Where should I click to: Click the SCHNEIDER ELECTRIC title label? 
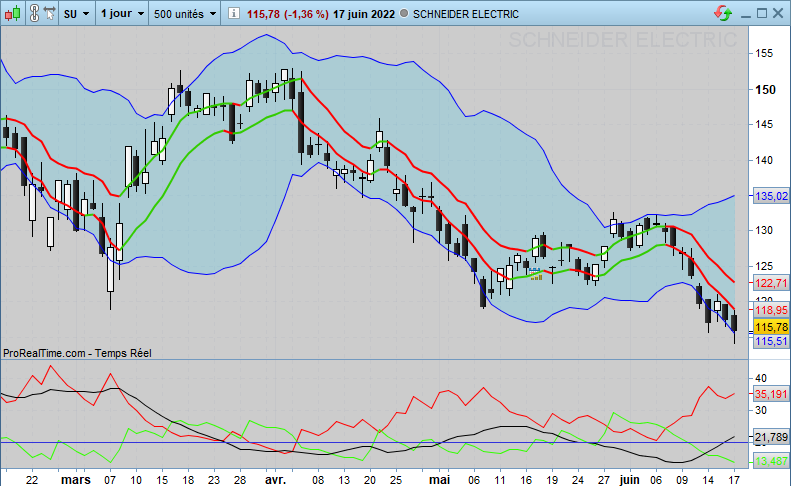click(x=466, y=14)
